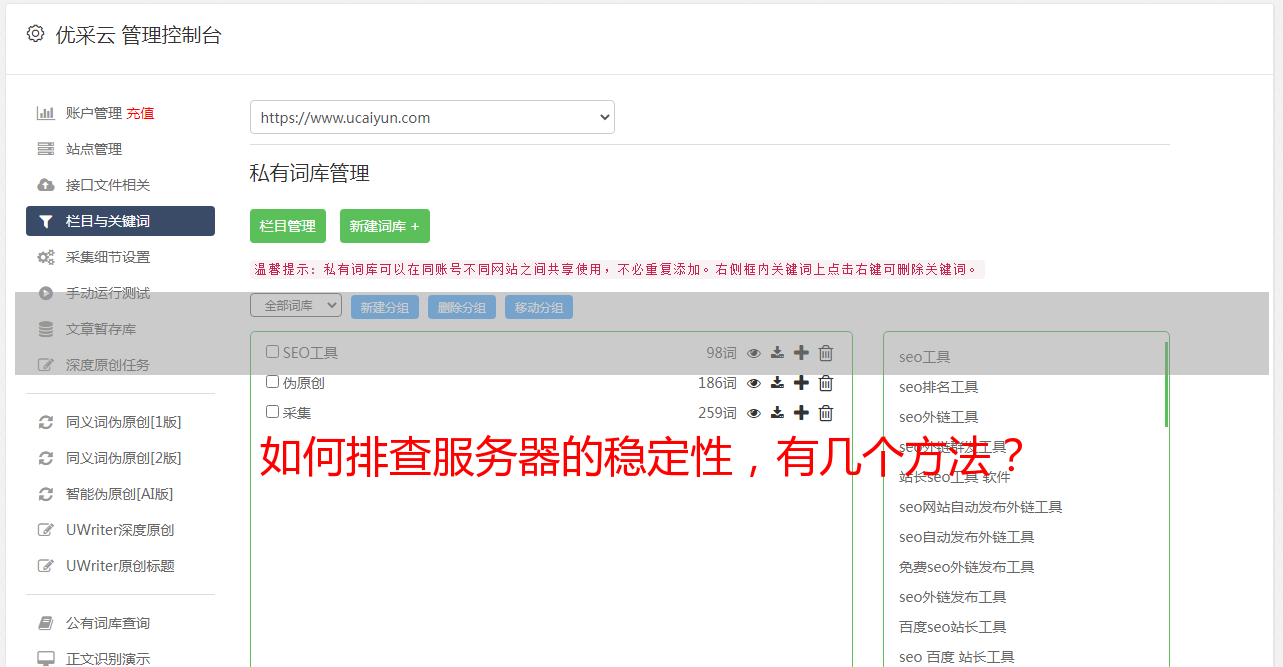Go to 采集细节设置 menu item
This screenshot has height=667, width=1283.
[108, 257]
